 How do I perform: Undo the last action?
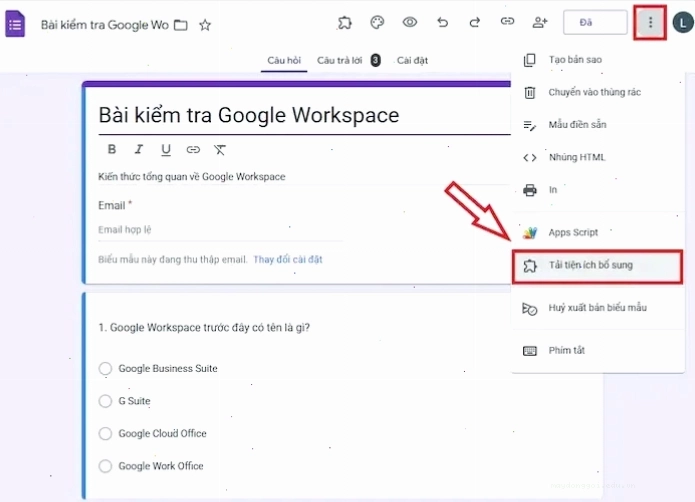click(x=442, y=22)
